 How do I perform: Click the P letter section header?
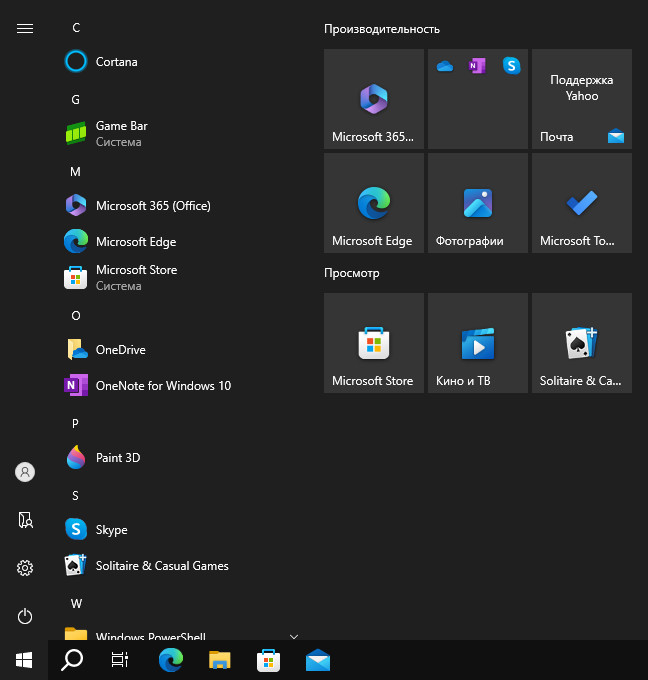[75, 424]
